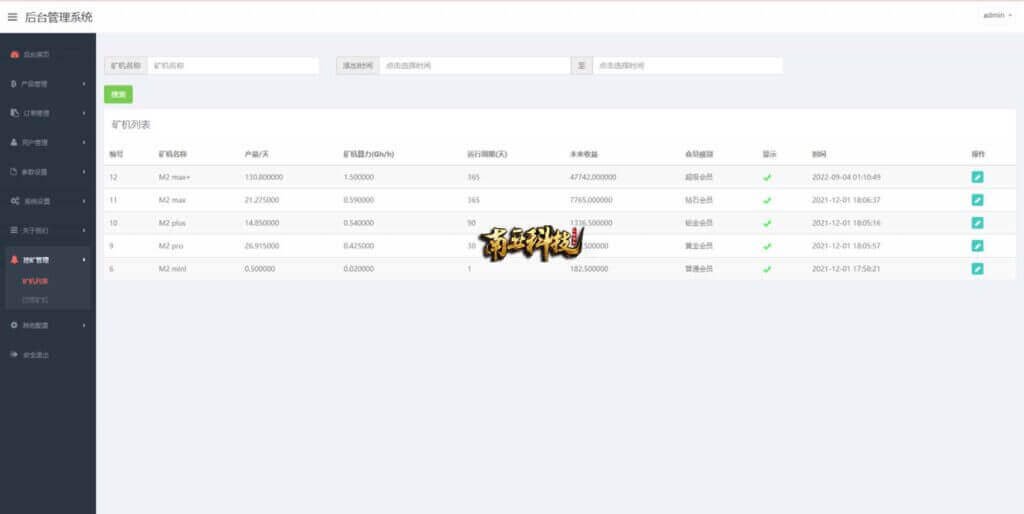This screenshot has height=514, width=1024.
Task: Click edit icon for M2 mini row
Action: click(977, 269)
